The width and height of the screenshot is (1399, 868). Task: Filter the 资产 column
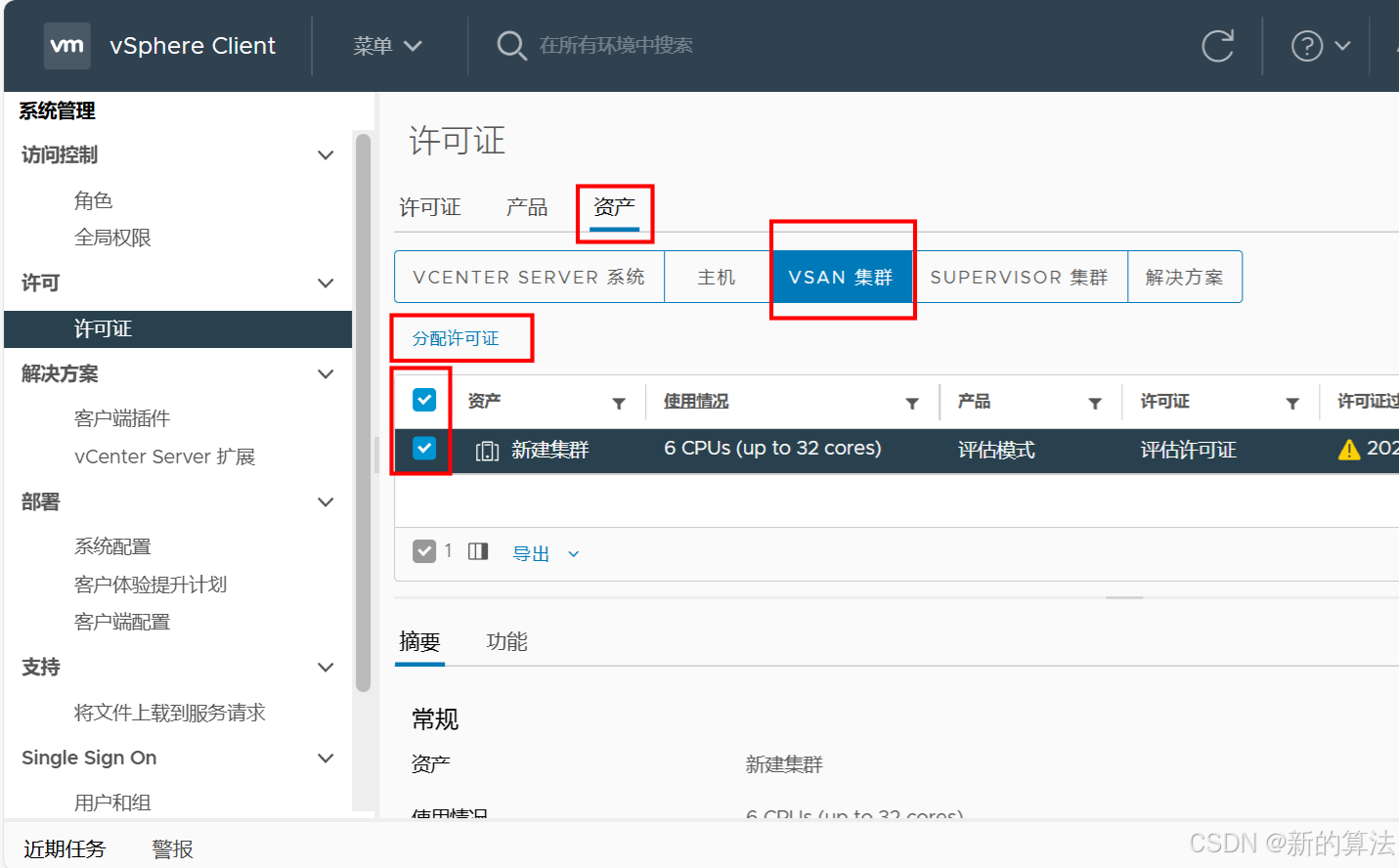tap(619, 404)
